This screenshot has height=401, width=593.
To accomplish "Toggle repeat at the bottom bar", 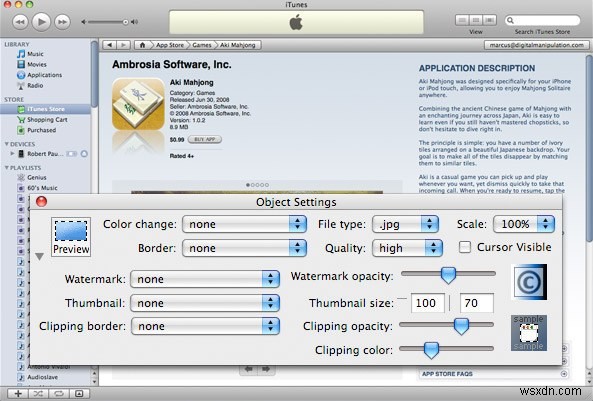I will click(x=59, y=393).
